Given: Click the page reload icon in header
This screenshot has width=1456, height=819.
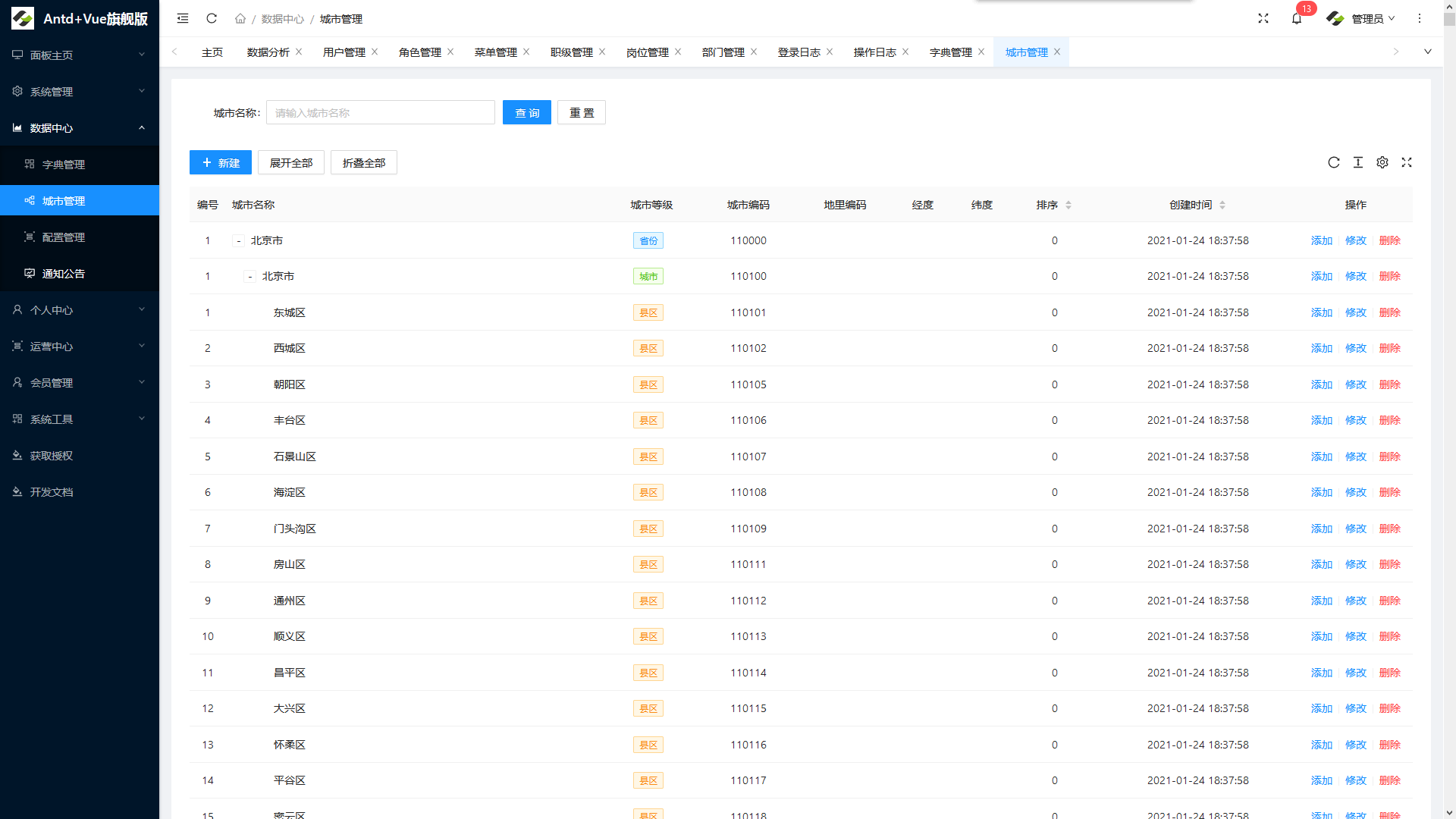Looking at the screenshot, I should (x=212, y=18).
